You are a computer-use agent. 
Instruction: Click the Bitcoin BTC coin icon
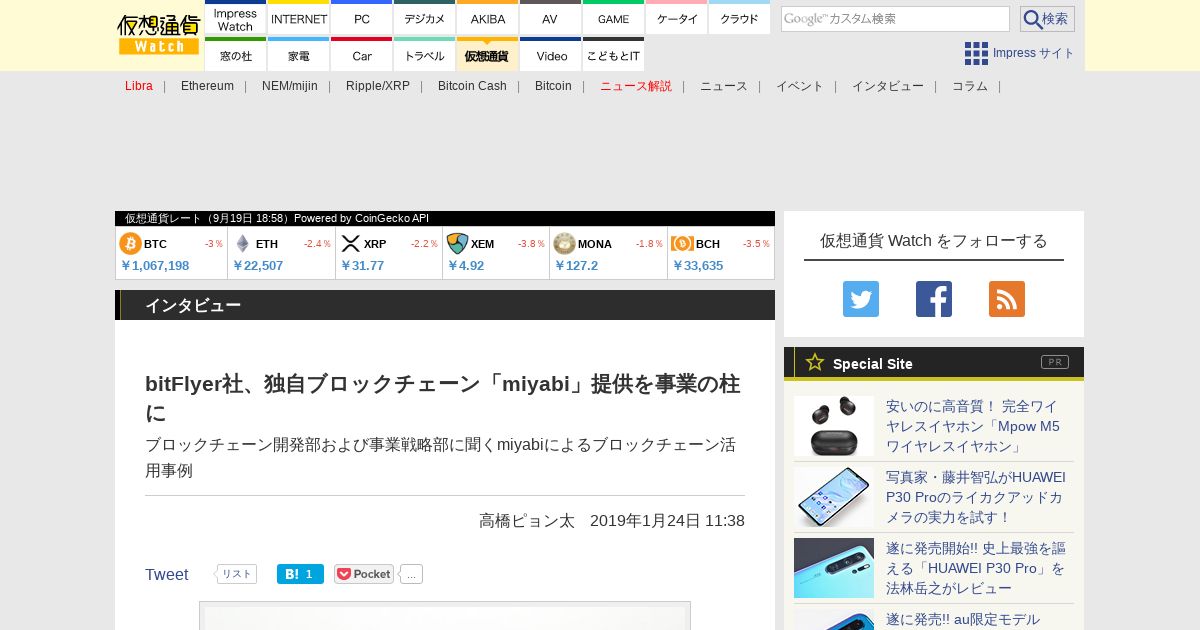[x=130, y=244]
